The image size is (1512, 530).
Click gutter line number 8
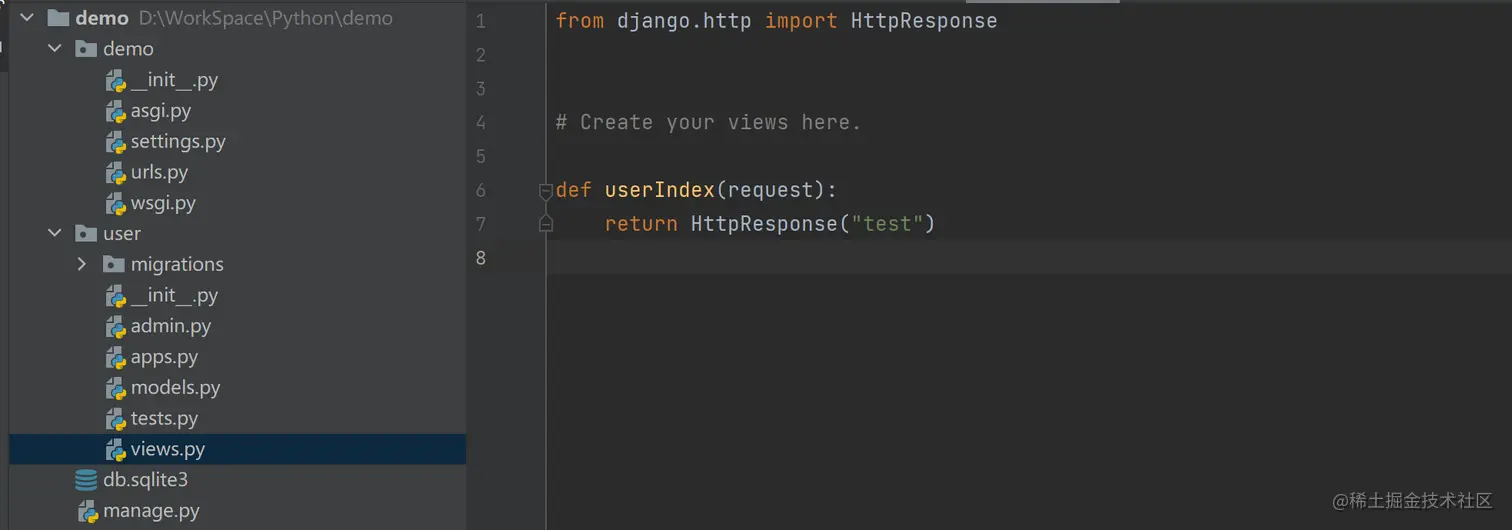click(481, 258)
